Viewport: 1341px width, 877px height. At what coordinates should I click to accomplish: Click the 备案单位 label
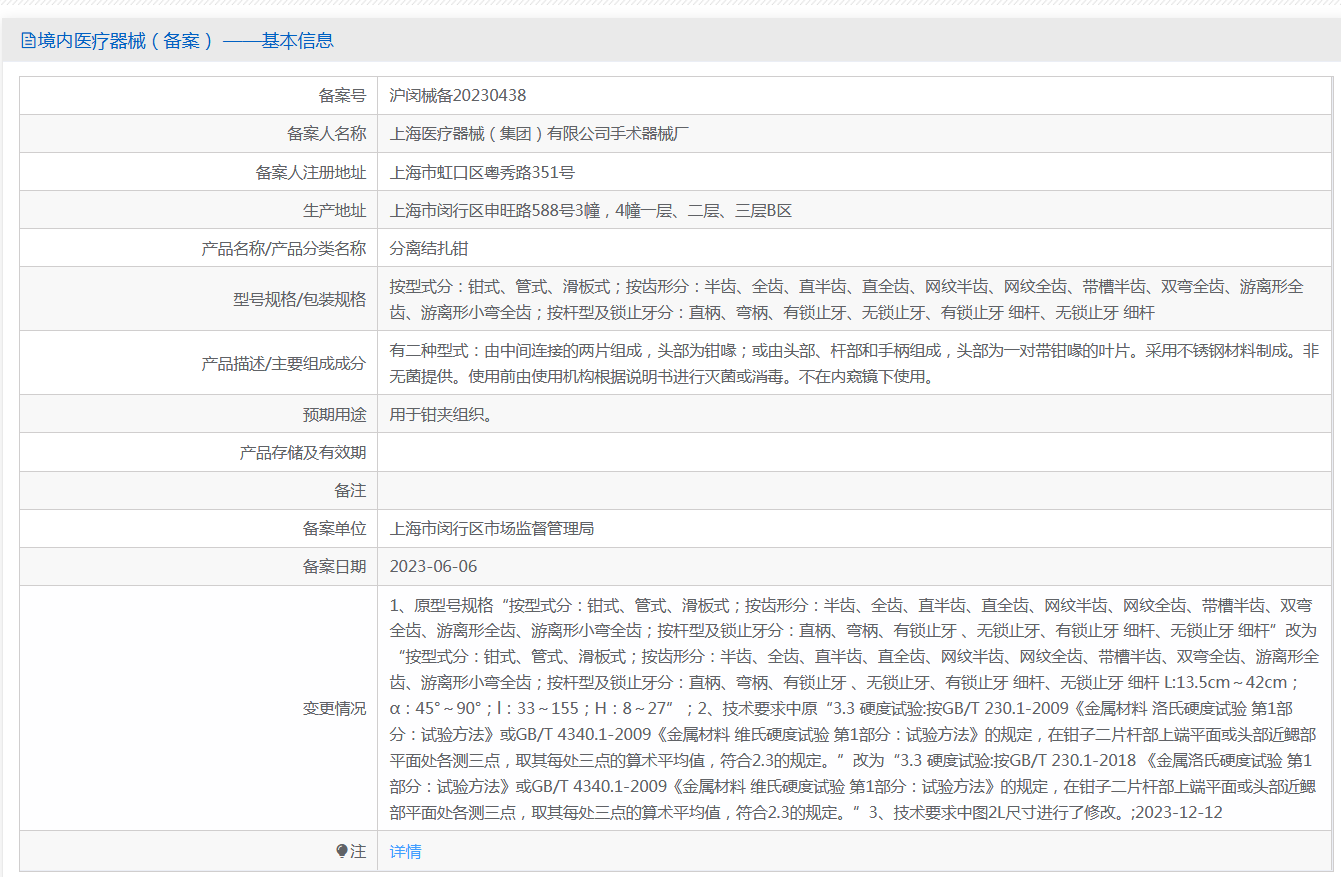click(334, 528)
